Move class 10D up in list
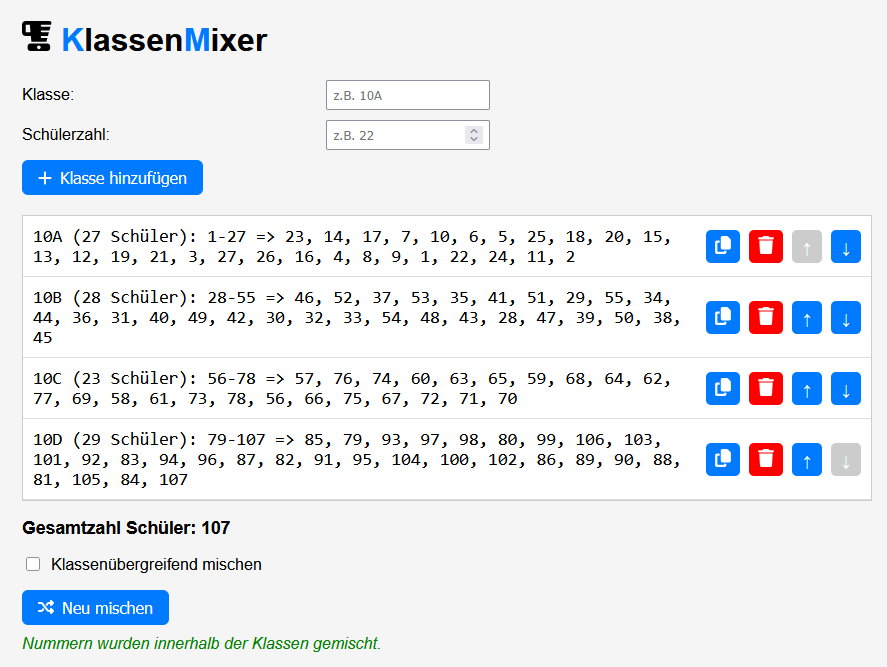Image resolution: width=887 pixels, height=667 pixels. click(x=807, y=459)
